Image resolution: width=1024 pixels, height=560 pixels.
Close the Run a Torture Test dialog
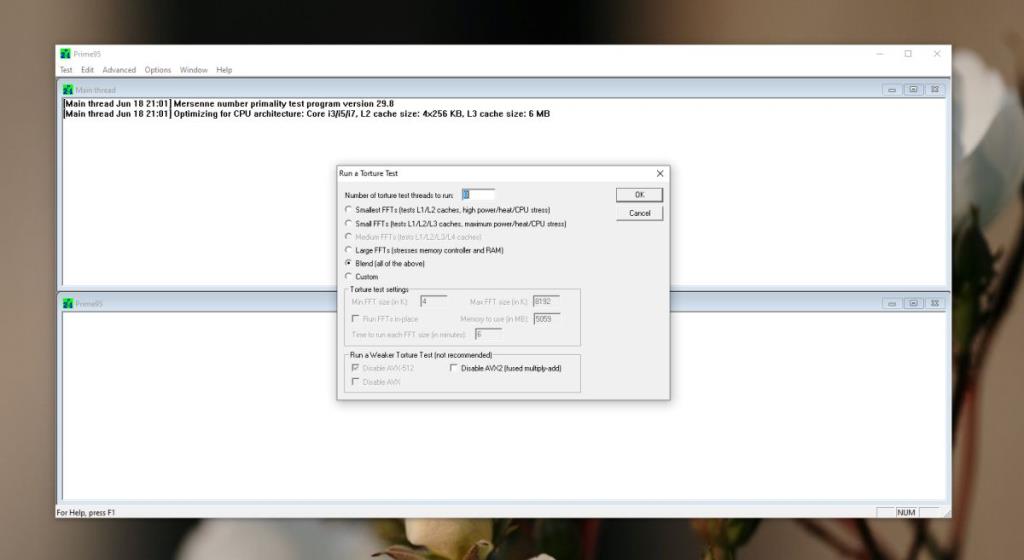pos(659,174)
